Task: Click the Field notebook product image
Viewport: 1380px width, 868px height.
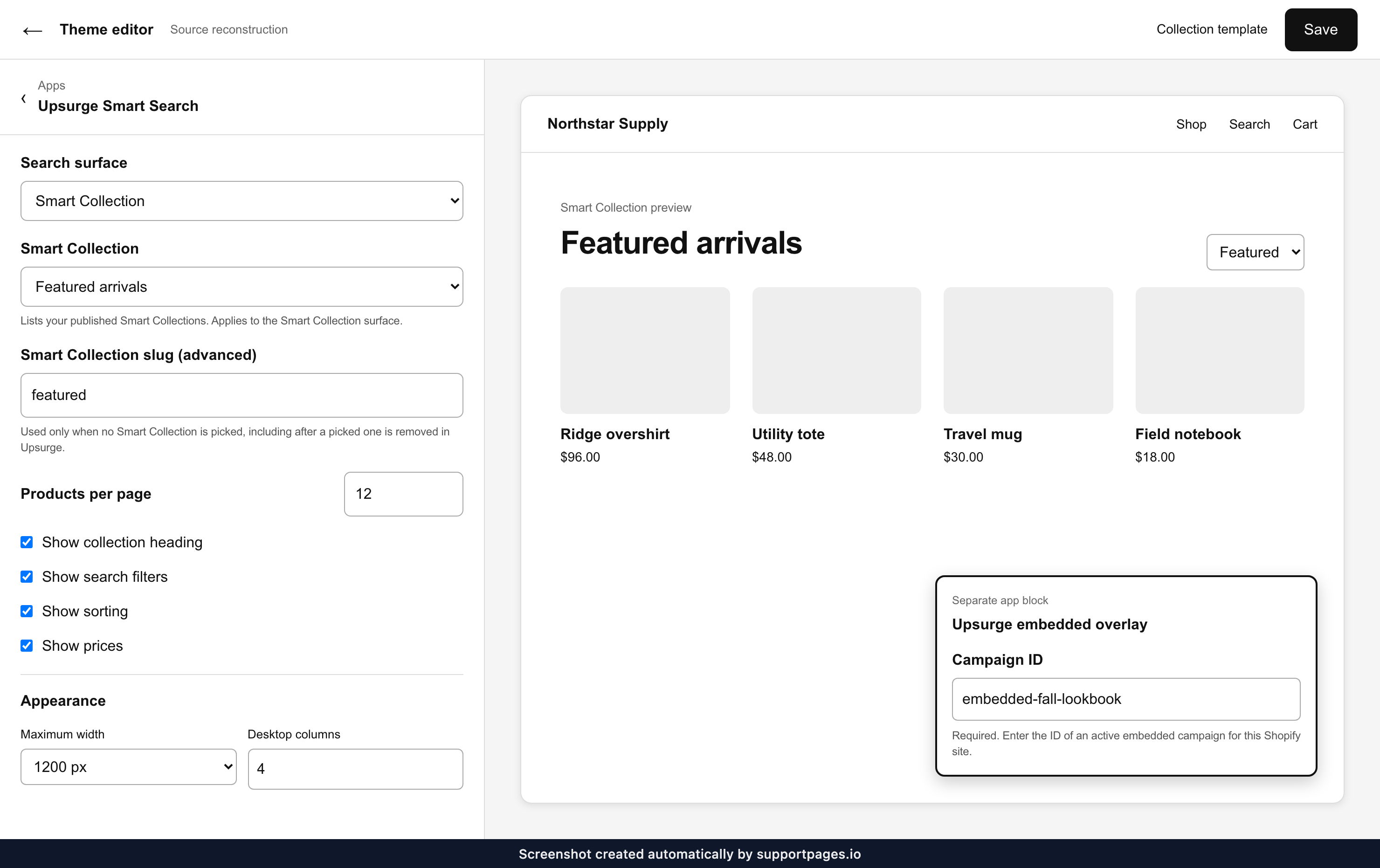Action: pyautogui.click(x=1220, y=351)
